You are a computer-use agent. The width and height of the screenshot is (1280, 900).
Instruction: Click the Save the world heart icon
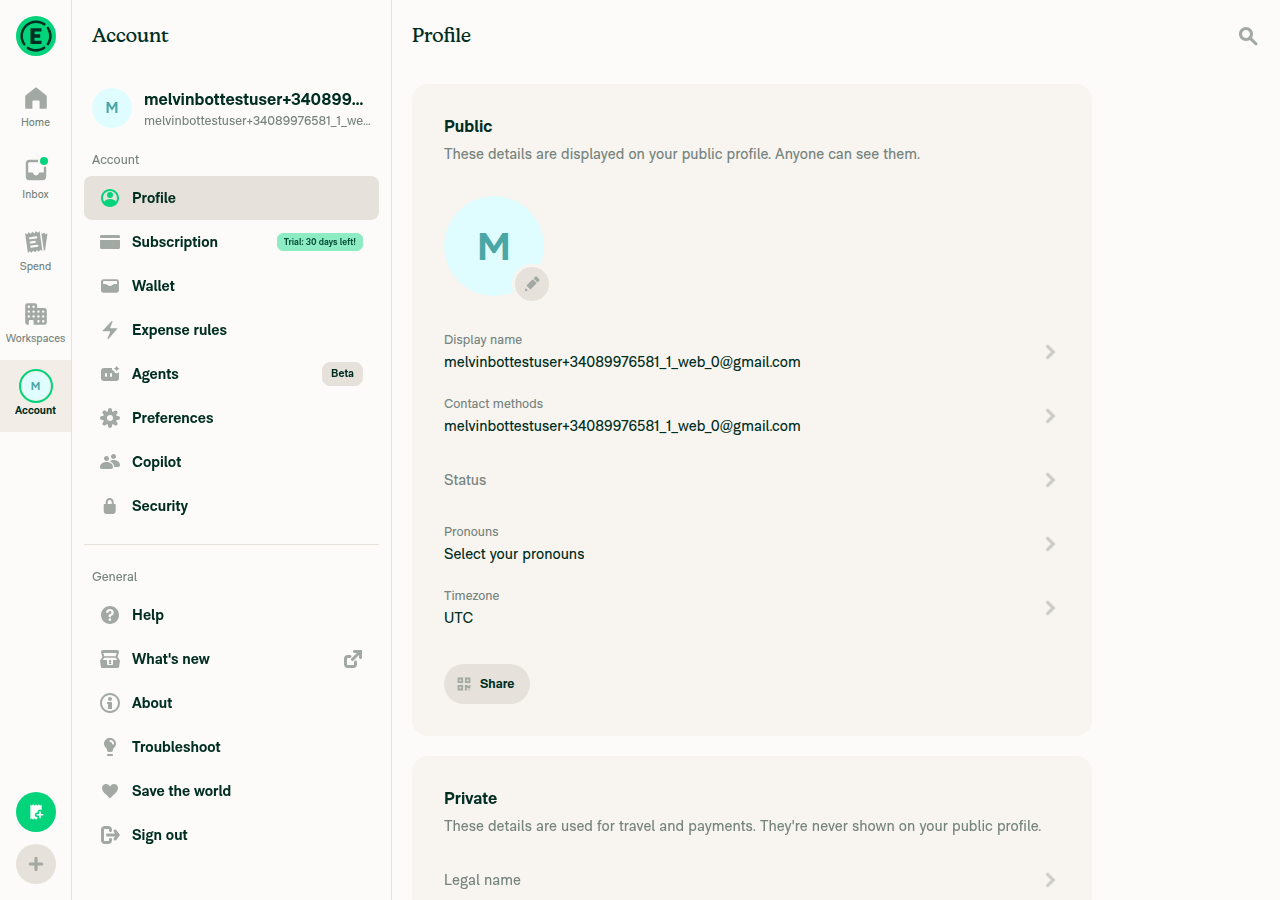(x=111, y=791)
